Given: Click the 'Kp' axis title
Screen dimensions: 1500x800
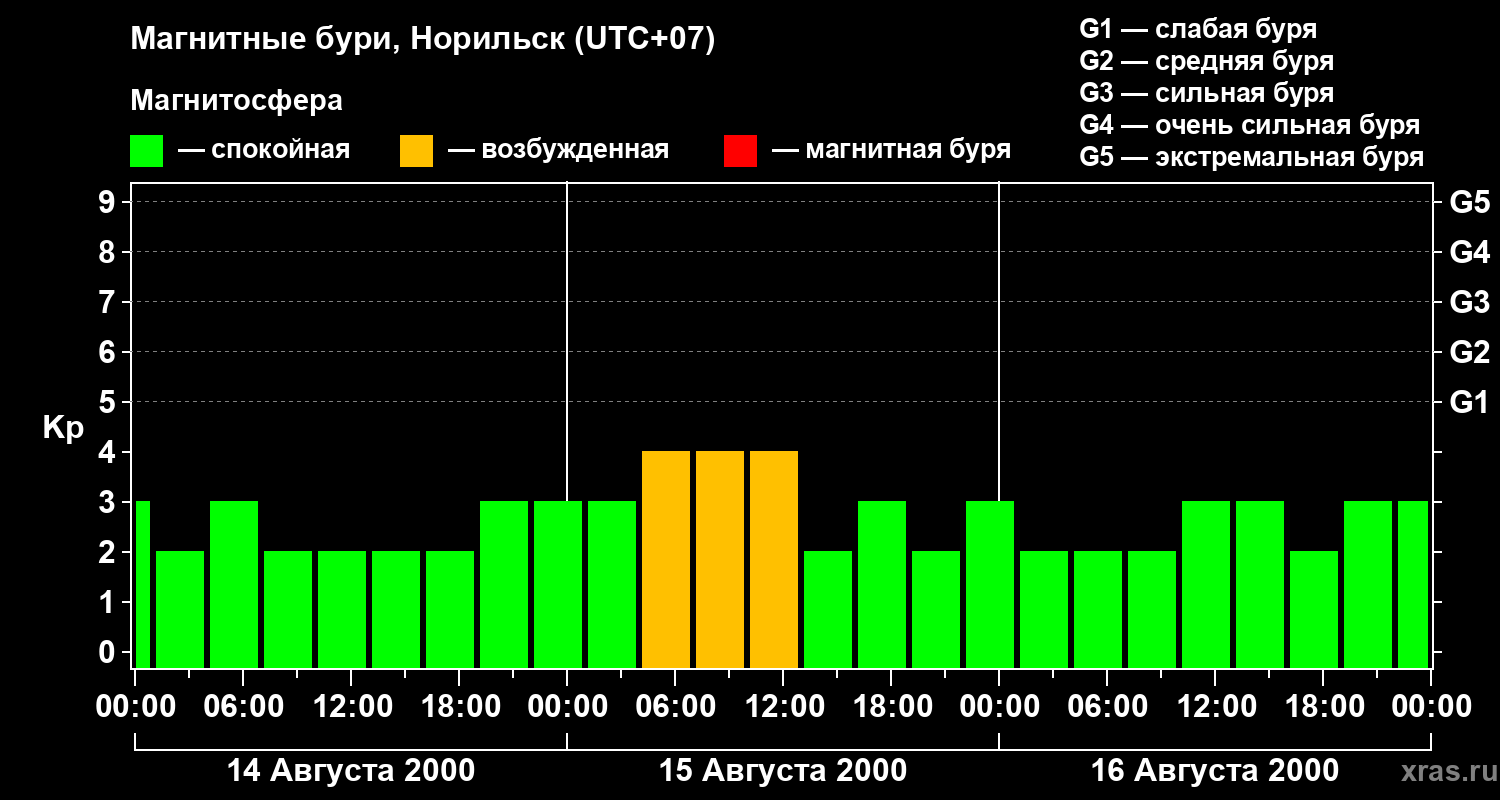Looking at the screenshot, I should pos(63,427).
